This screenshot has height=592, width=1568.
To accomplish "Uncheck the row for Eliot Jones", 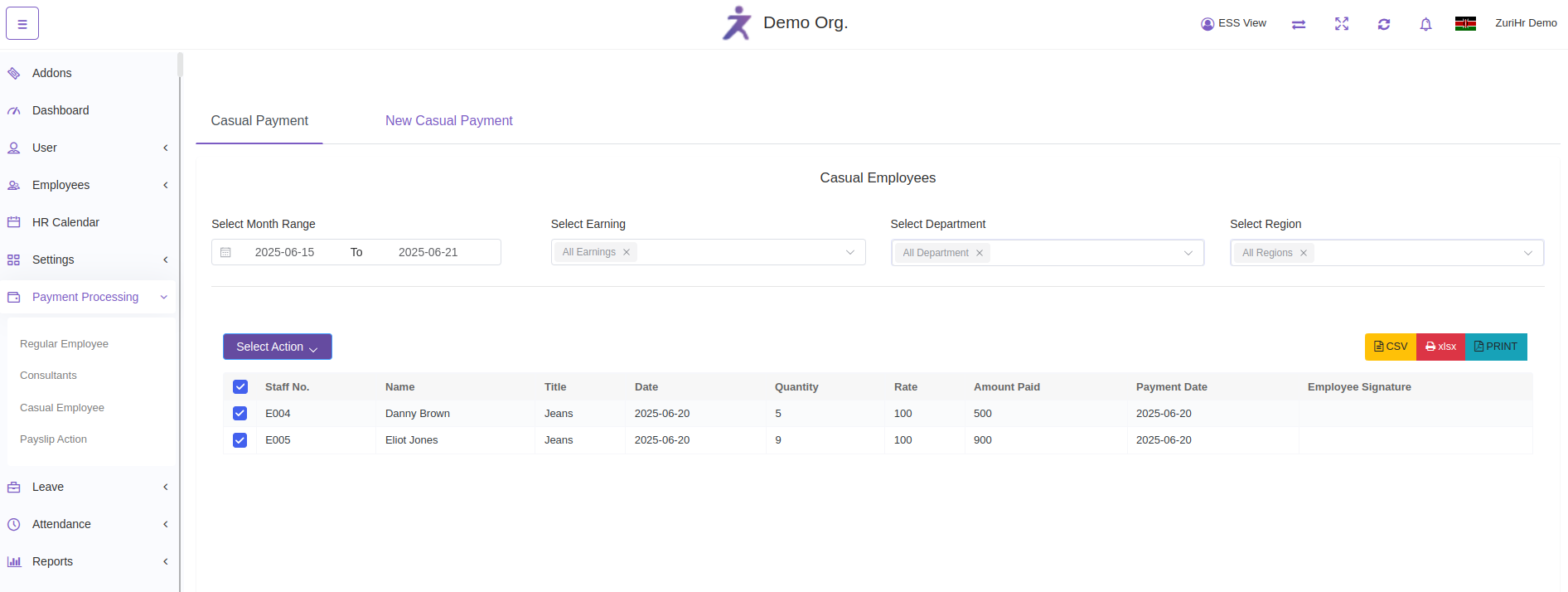I will 240,439.
